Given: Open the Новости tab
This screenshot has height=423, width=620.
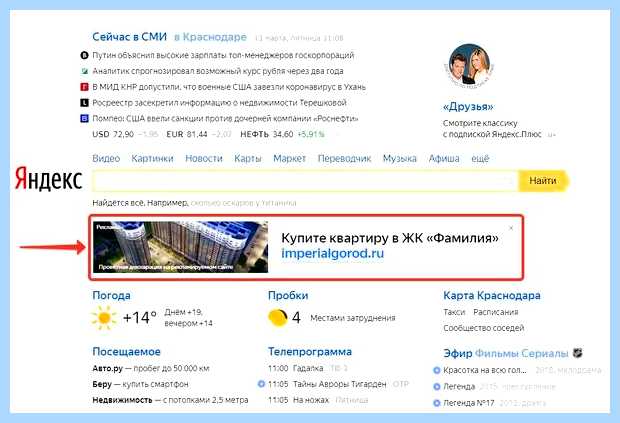Looking at the screenshot, I should (204, 159).
